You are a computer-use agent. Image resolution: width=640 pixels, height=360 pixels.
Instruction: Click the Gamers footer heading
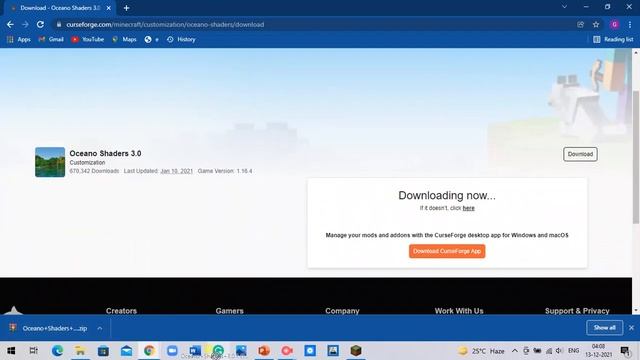click(x=229, y=311)
